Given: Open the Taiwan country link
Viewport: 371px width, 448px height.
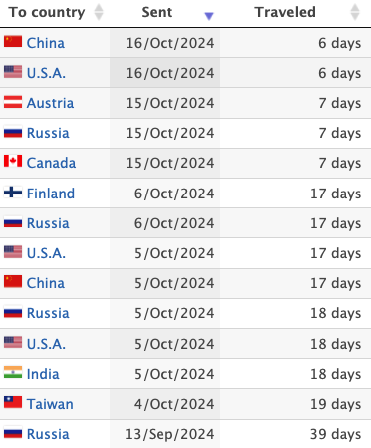Looking at the screenshot, I should (50, 404).
